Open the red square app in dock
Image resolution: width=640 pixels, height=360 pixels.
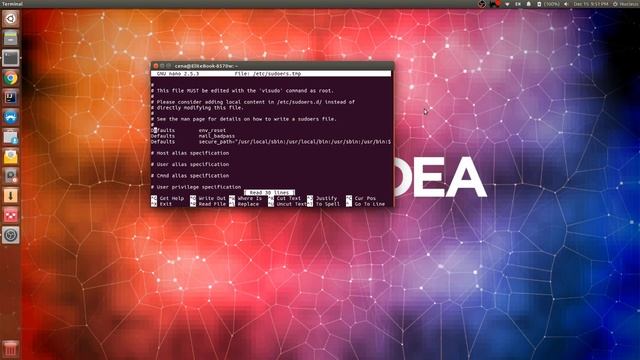coord(11,216)
